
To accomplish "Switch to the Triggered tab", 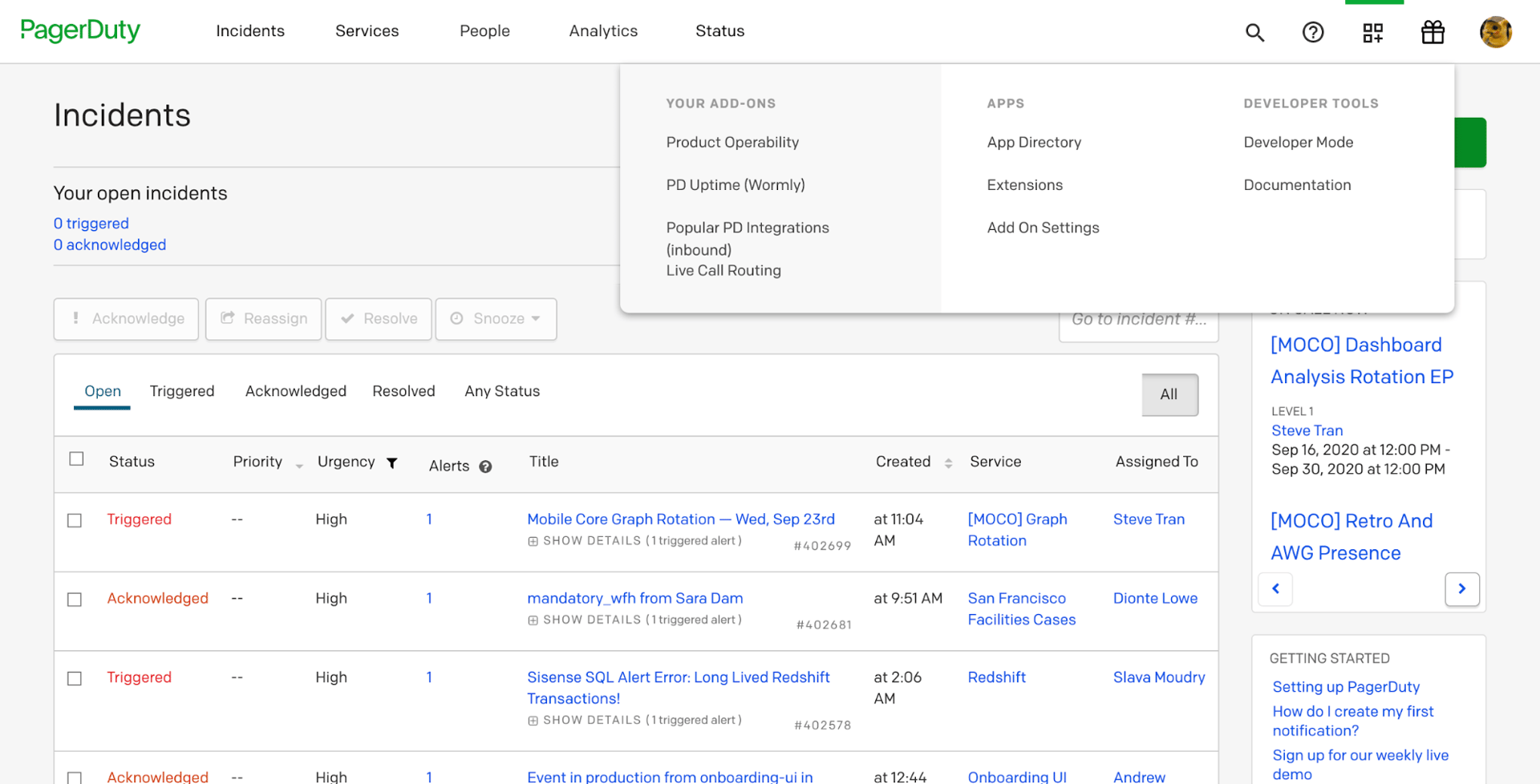I will (x=182, y=391).
